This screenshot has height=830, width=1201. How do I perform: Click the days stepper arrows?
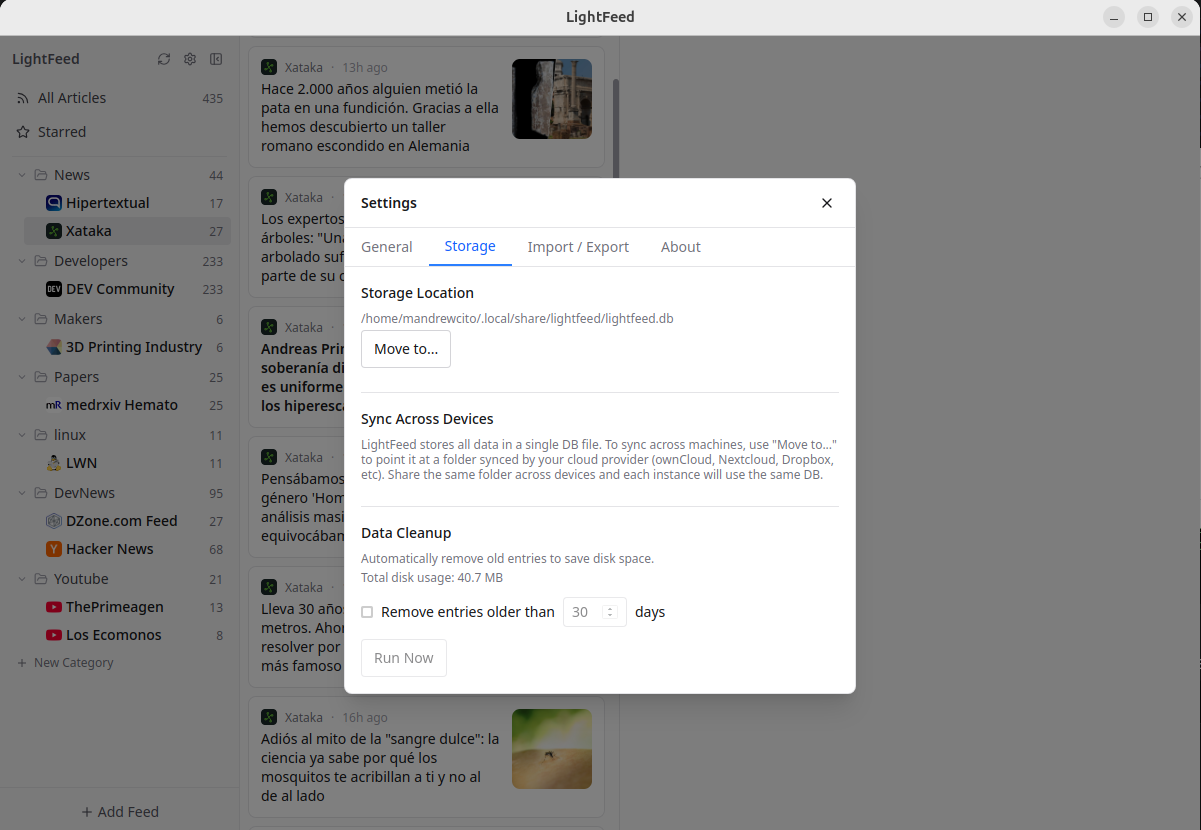click(611, 612)
